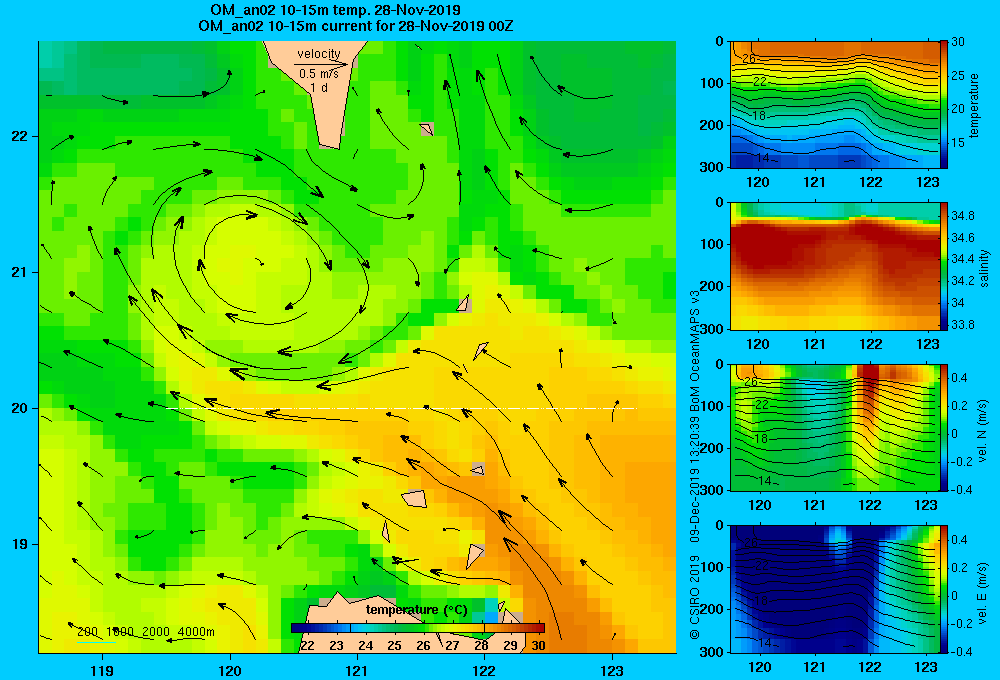
Task: Click latitude label 21 on main map axis
Action: tap(20, 272)
